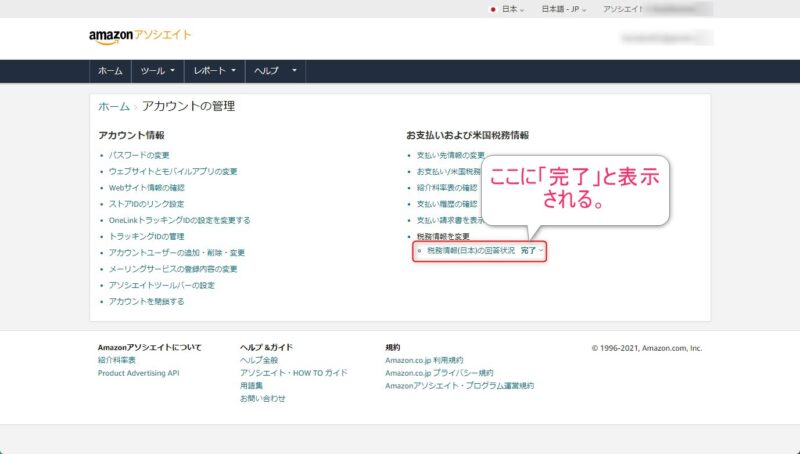
Task: Go to the ホーム navigation tab
Action: coord(110,71)
